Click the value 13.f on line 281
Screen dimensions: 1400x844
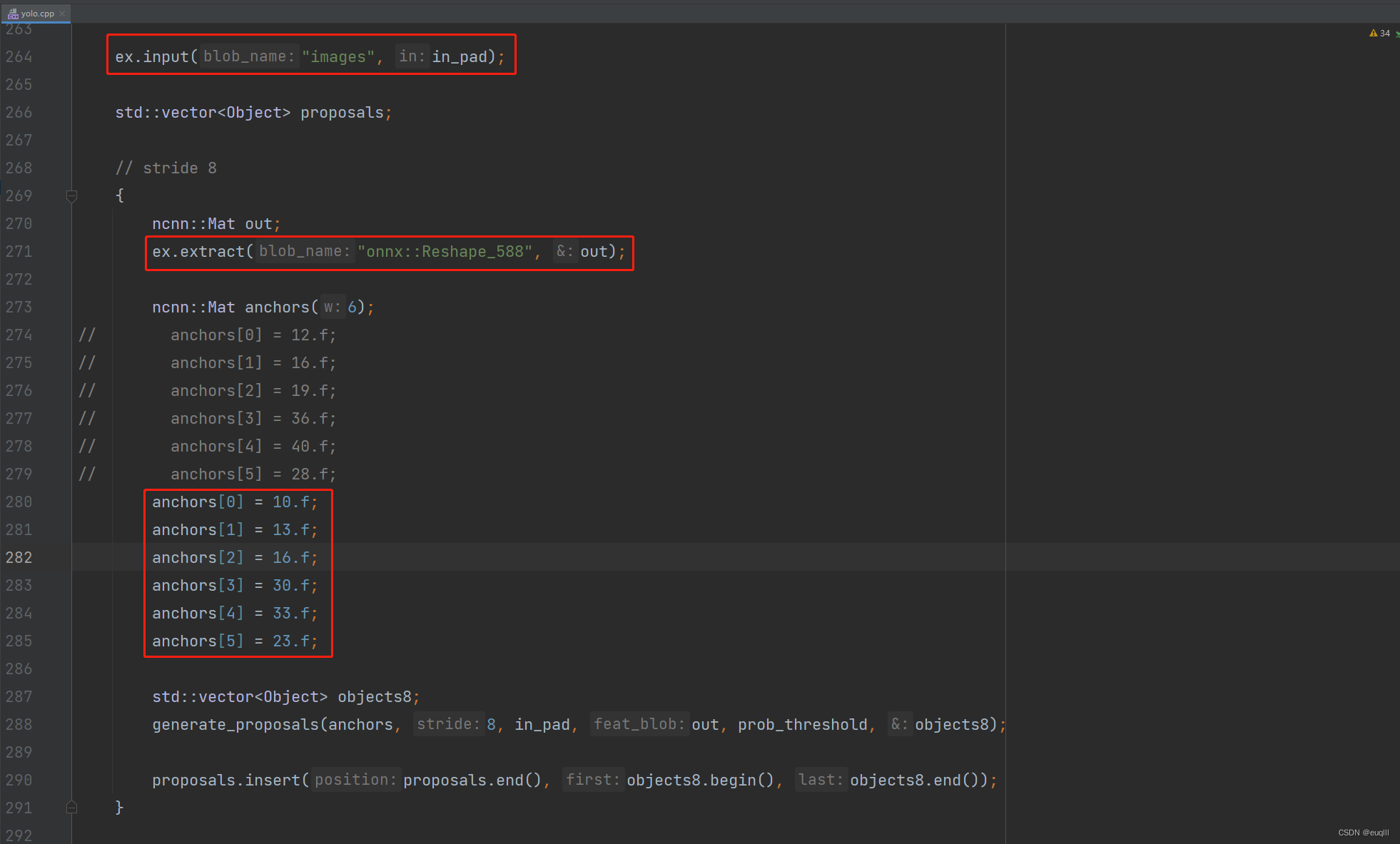point(291,529)
